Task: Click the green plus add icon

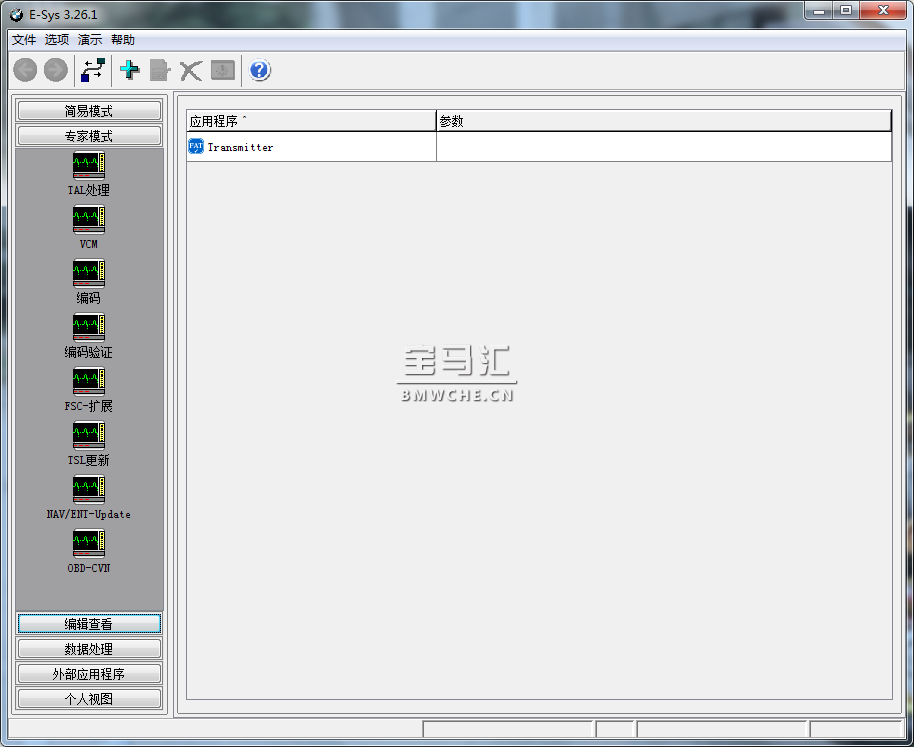Action: (x=129, y=71)
